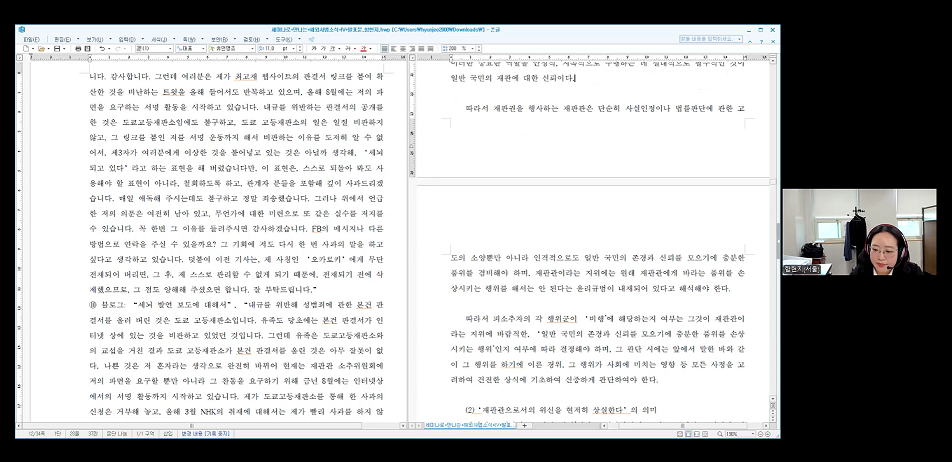Screen dimensions: 952x462
Task: Click the Print icon
Action: (78, 49)
